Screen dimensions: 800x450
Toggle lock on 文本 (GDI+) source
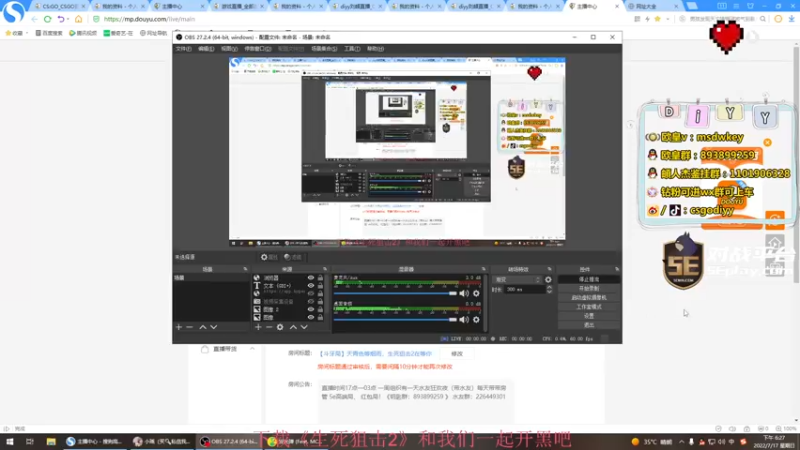tap(320, 286)
